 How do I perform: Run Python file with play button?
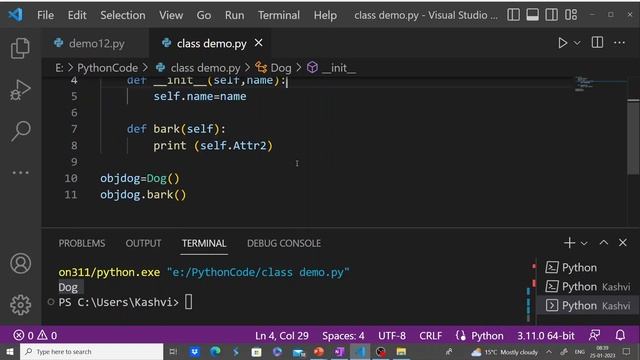click(x=562, y=43)
